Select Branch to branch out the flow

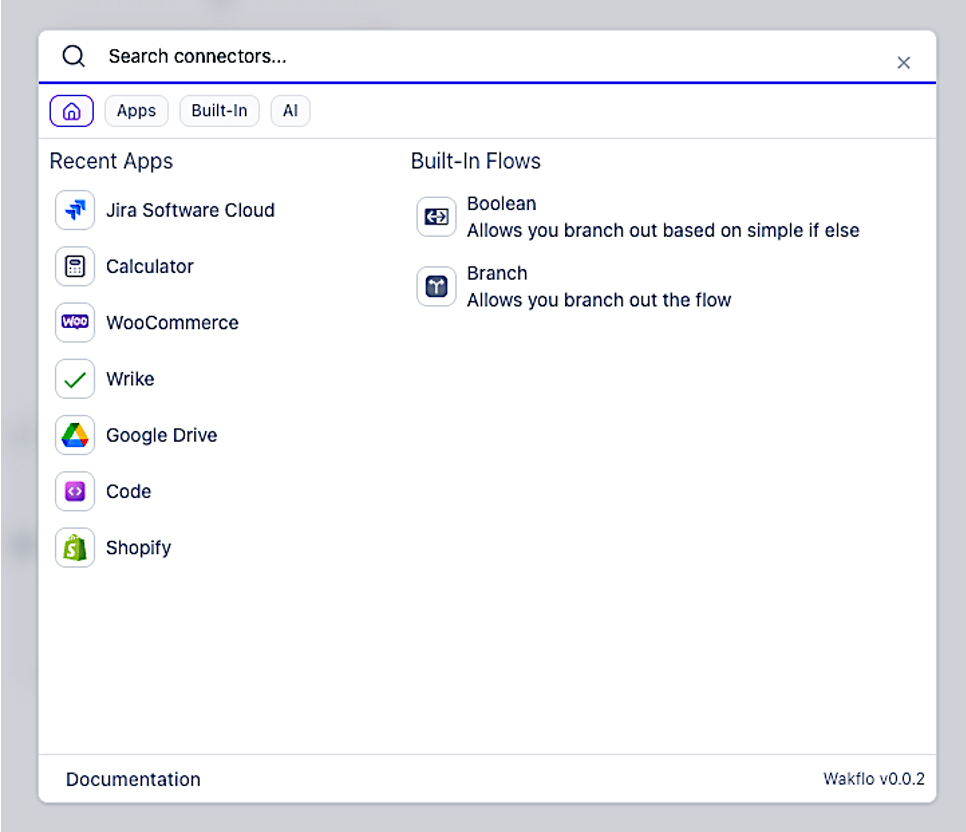coord(497,273)
